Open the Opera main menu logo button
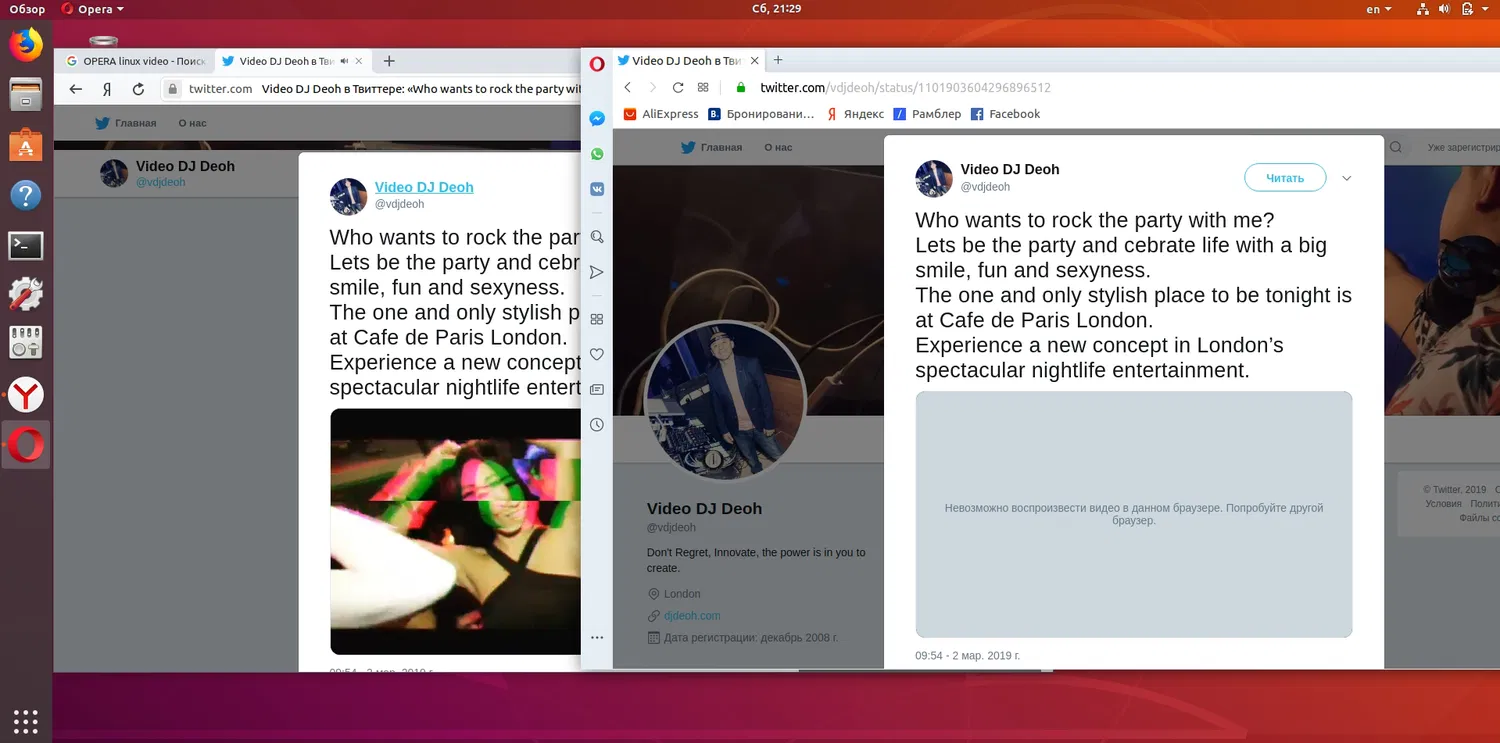This screenshot has height=743, width=1500. (597, 64)
